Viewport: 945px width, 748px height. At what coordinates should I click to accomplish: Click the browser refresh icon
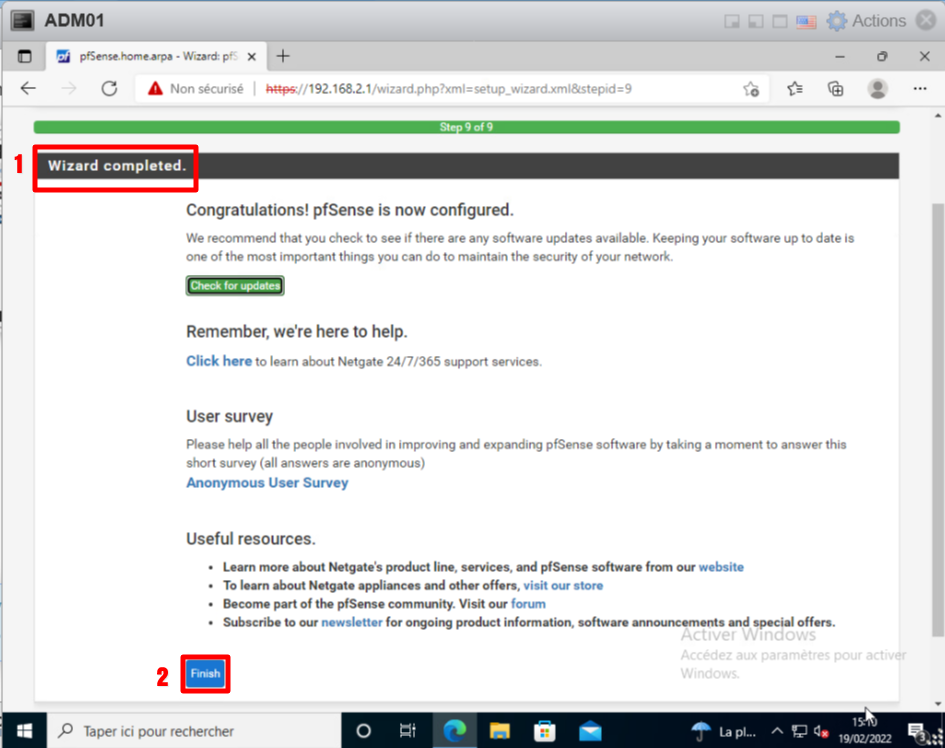point(109,89)
